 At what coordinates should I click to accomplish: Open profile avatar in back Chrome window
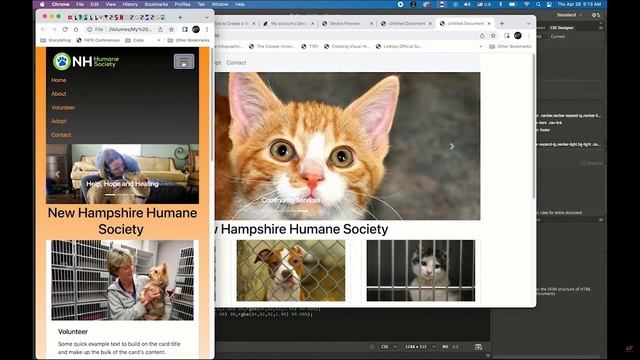click(518, 36)
